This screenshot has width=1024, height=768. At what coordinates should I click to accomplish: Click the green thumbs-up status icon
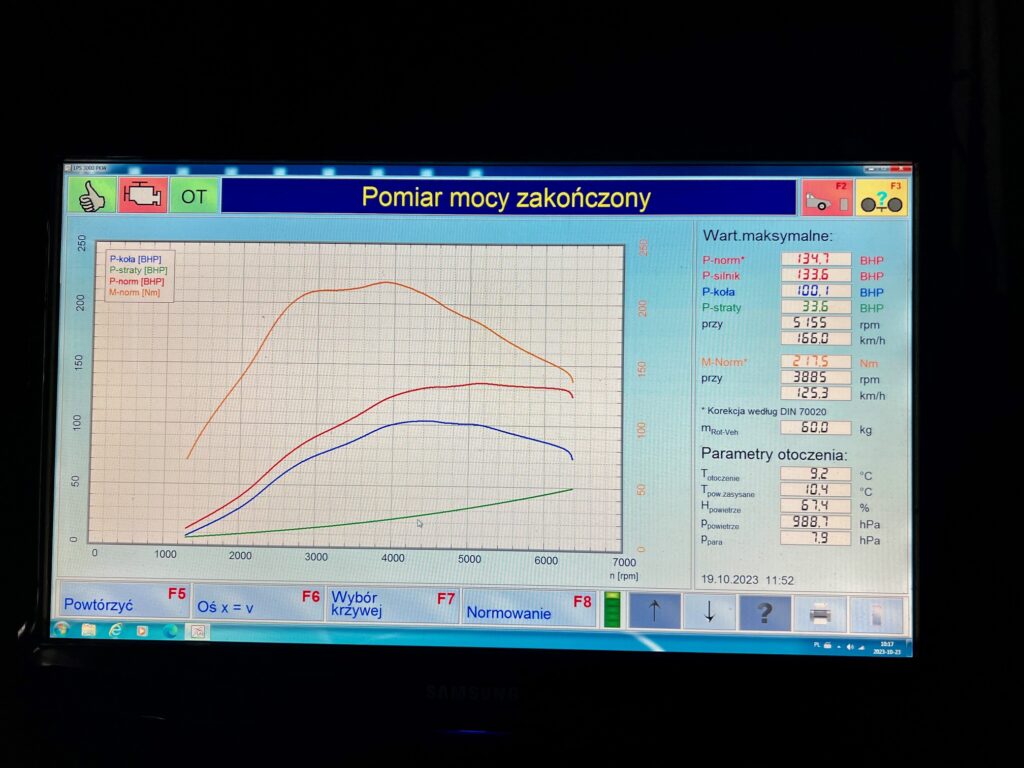point(92,196)
